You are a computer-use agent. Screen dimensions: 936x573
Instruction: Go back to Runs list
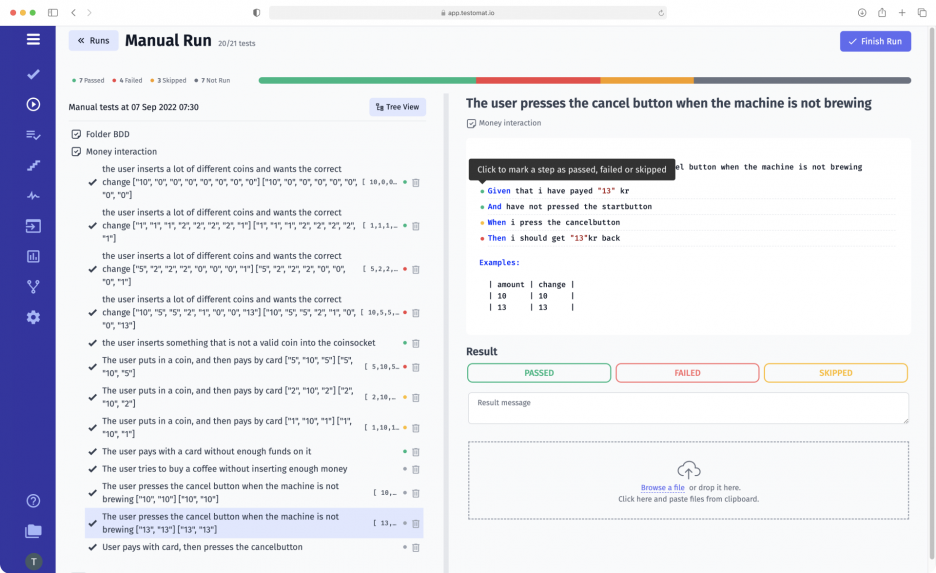click(93, 41)
